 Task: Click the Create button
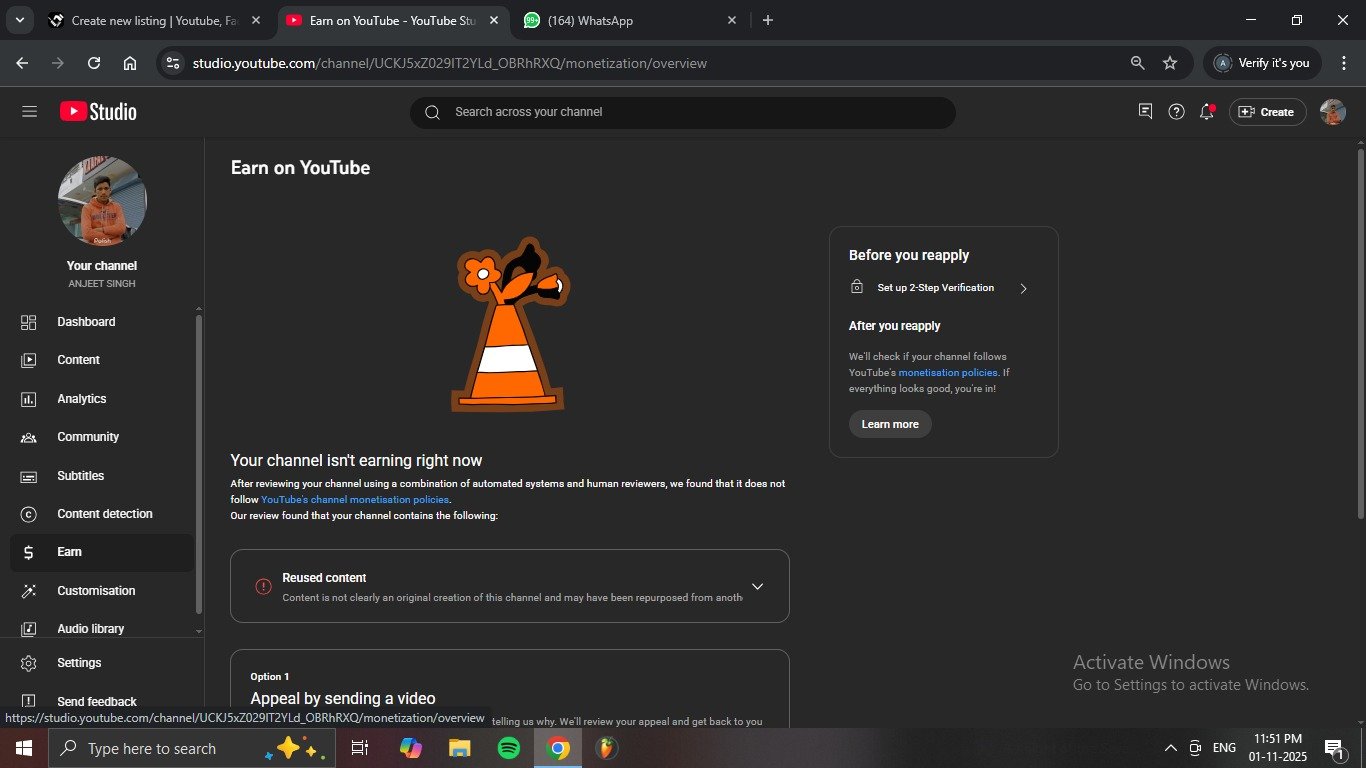[x=1267, y=112]
